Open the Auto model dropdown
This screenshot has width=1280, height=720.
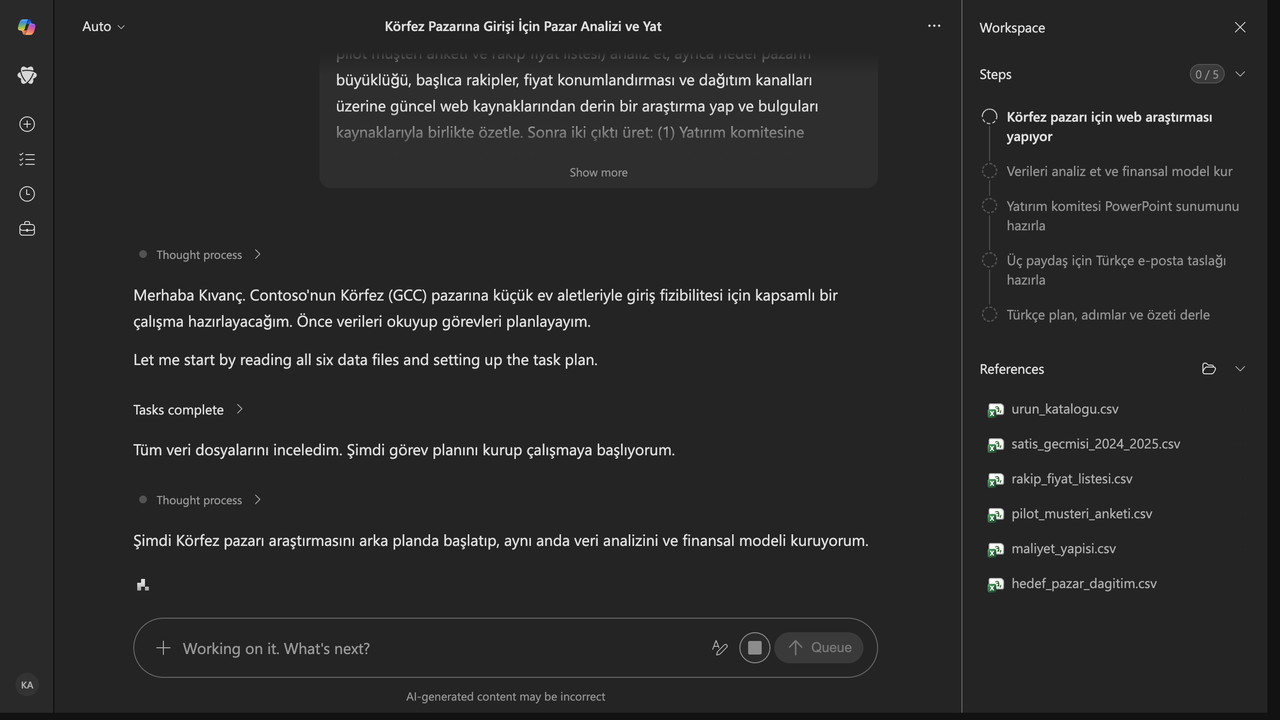(104, 27)
